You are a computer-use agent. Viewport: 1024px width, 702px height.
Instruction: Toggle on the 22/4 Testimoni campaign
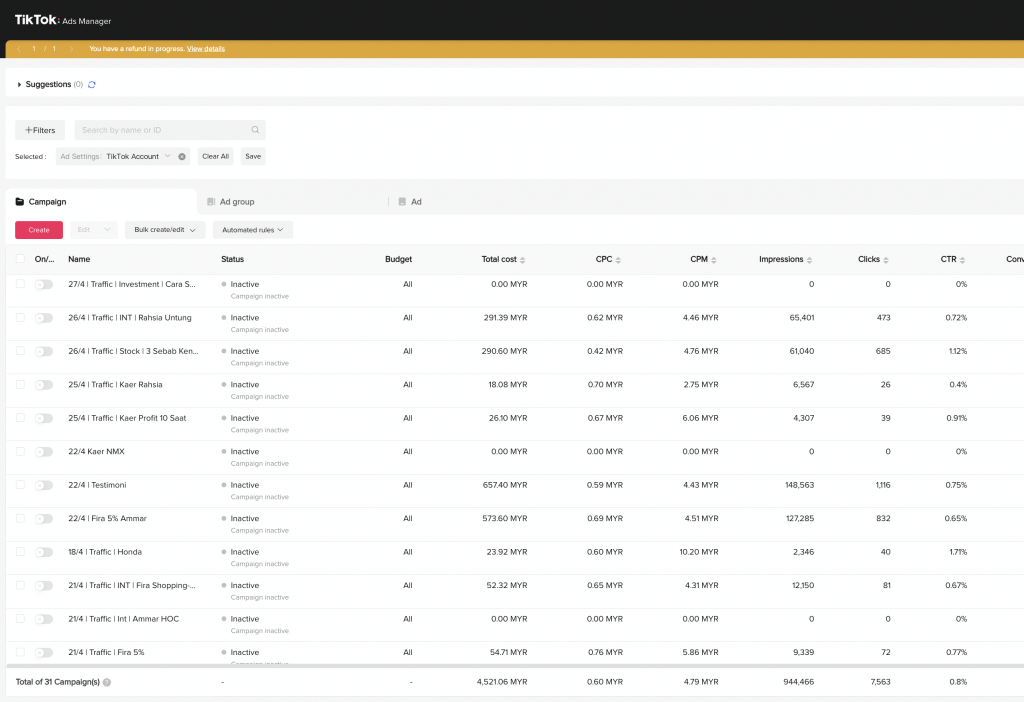coord(44,485)
